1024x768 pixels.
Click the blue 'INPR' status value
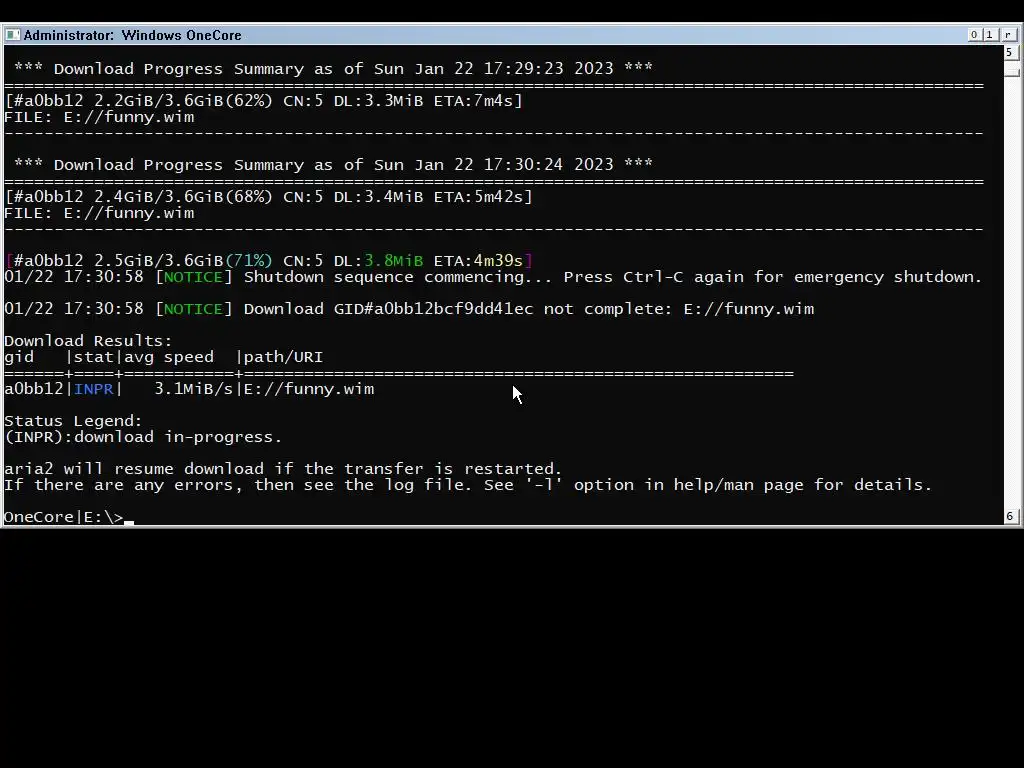click(x=93, y=389)
